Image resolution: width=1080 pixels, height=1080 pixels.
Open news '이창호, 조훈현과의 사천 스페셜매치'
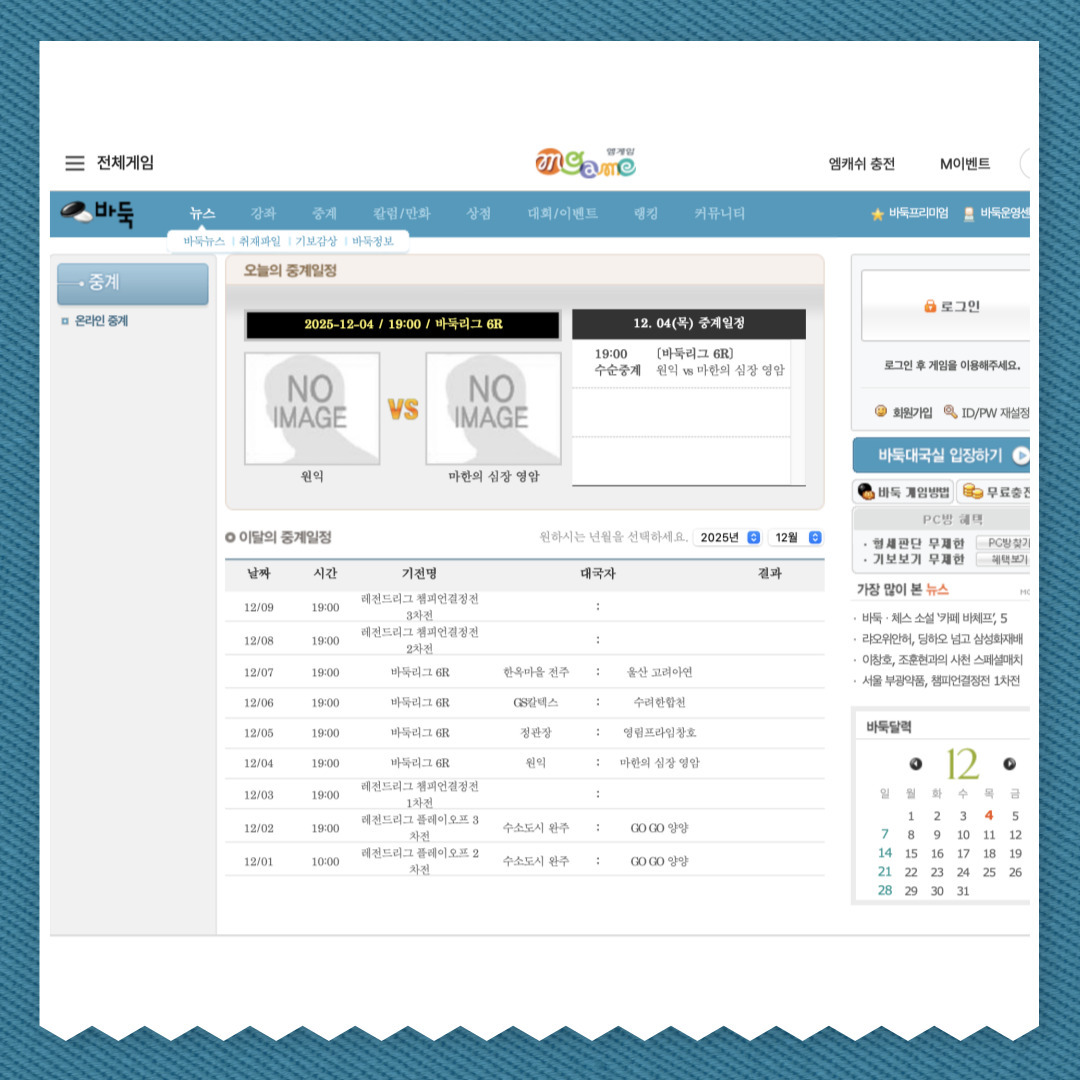pos(942,660)
